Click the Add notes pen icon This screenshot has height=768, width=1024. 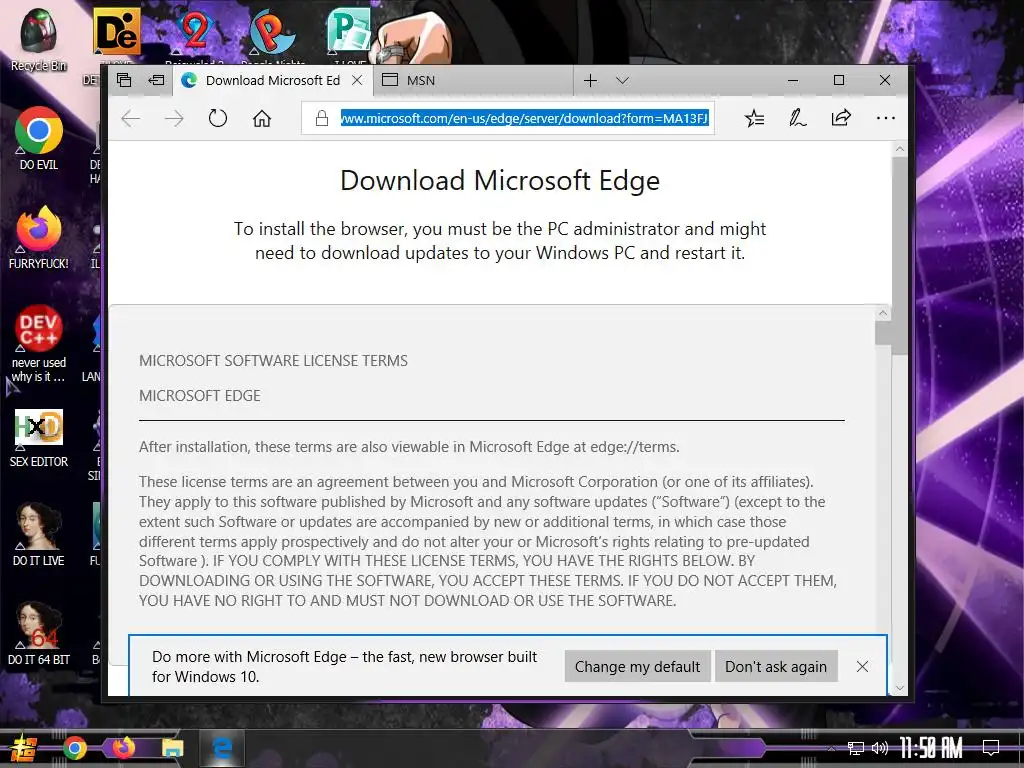pyautogui.click(x=797, y=118)
